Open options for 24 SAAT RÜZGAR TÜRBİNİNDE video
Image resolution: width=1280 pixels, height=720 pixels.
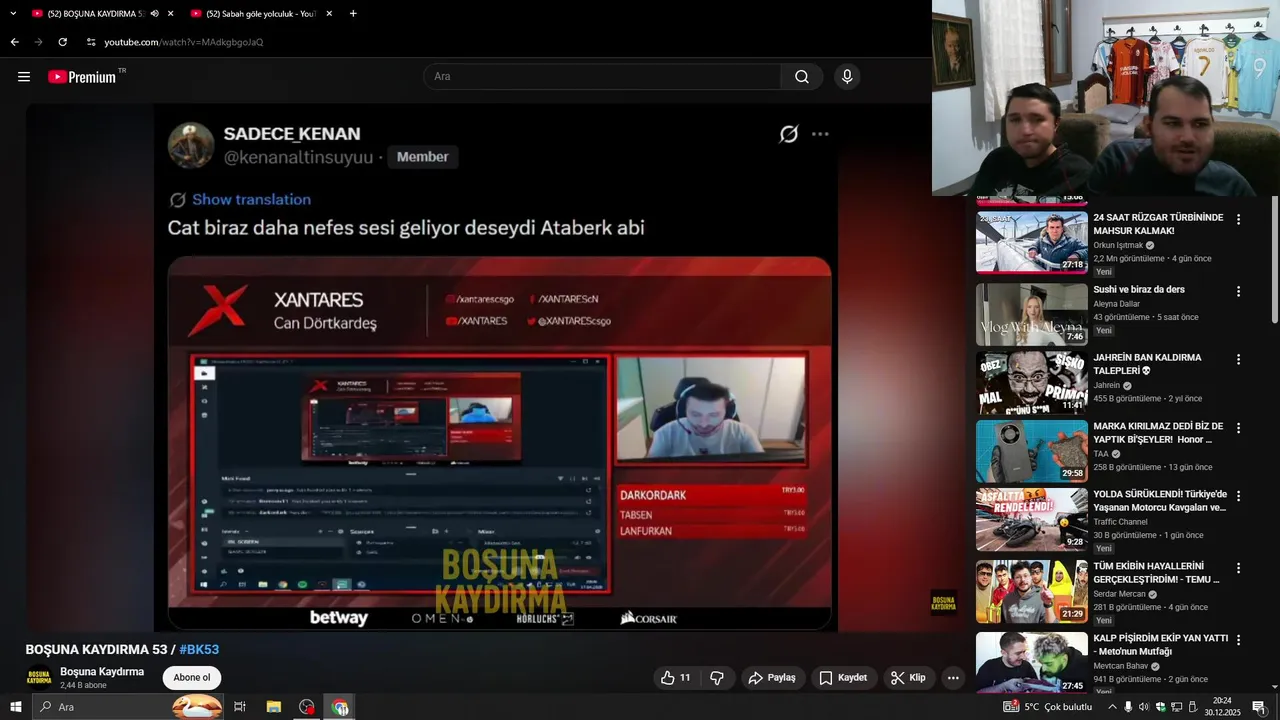pos(1238,219)
